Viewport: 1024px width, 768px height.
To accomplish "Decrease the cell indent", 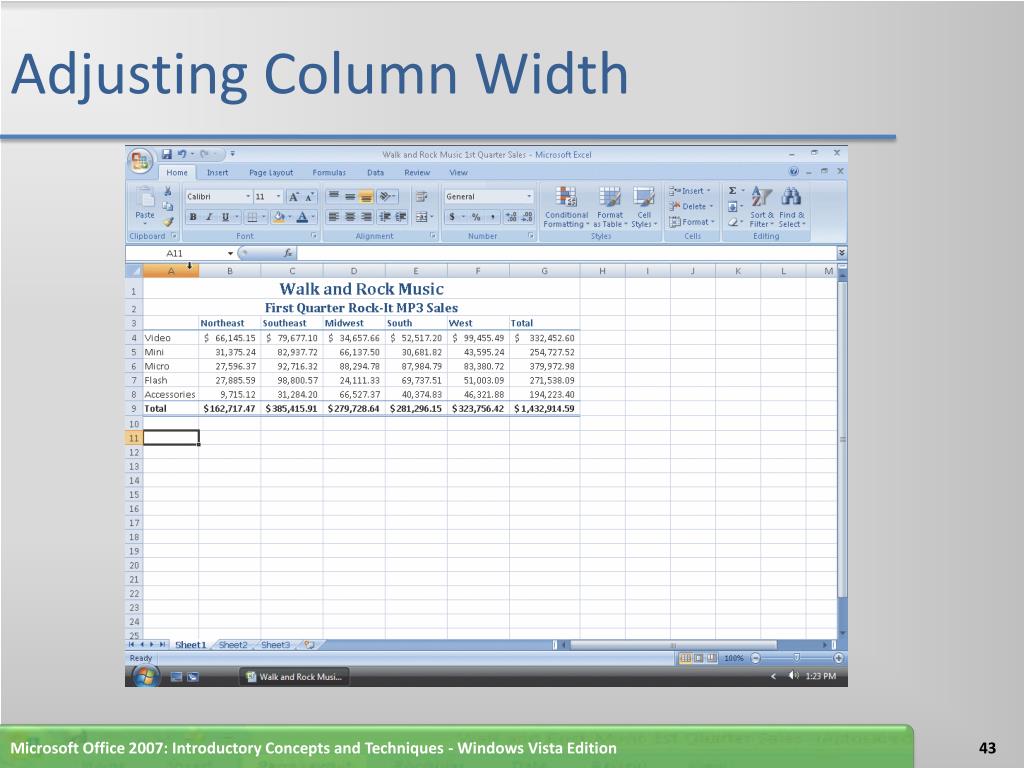I will [x=385, y=217].
